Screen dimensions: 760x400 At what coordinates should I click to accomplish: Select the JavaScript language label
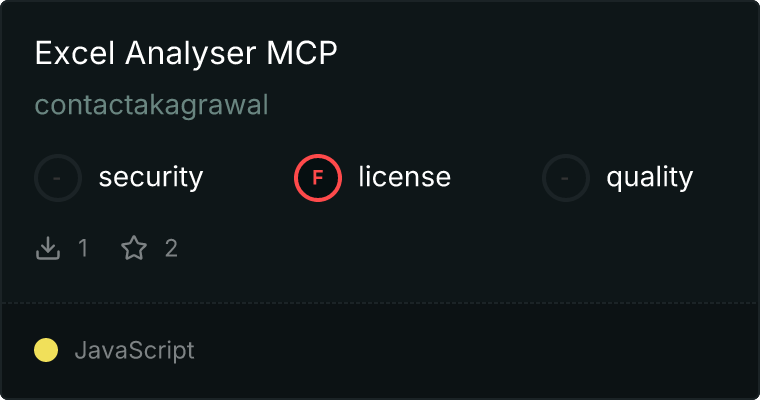pyautogui.click(x=134, y=351)
